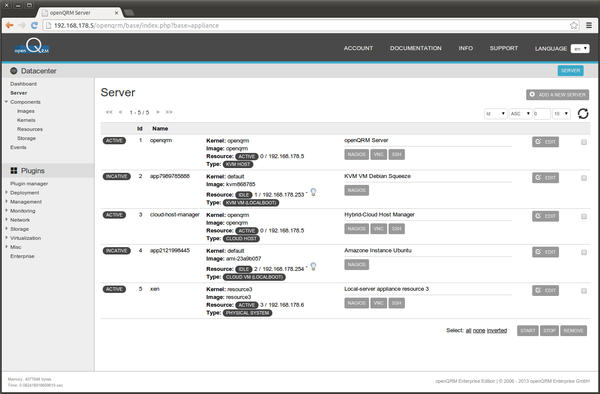Click the offset input field showing 0

click(542, 114)
